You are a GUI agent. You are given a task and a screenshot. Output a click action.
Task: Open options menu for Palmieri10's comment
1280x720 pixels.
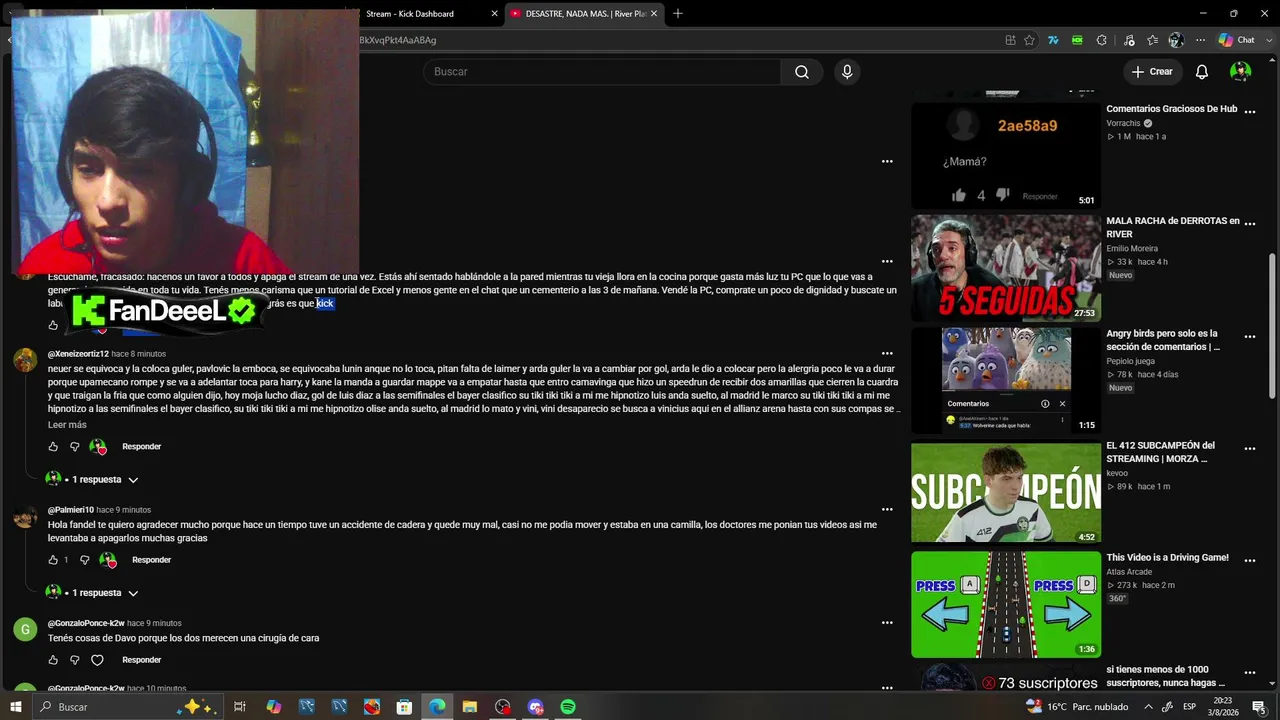(887, 510)
